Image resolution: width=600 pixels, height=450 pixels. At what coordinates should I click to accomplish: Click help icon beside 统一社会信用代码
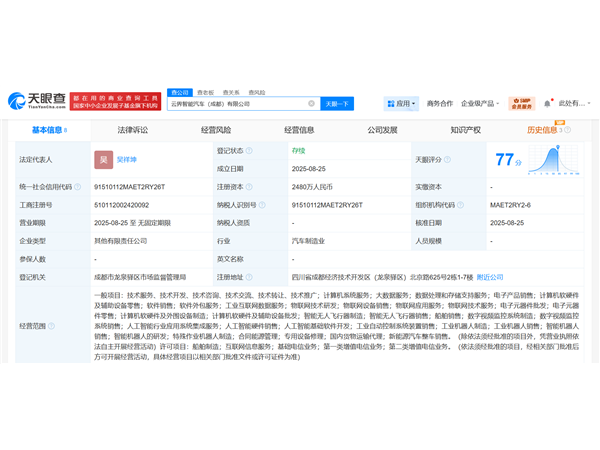[x=77, y=187]
